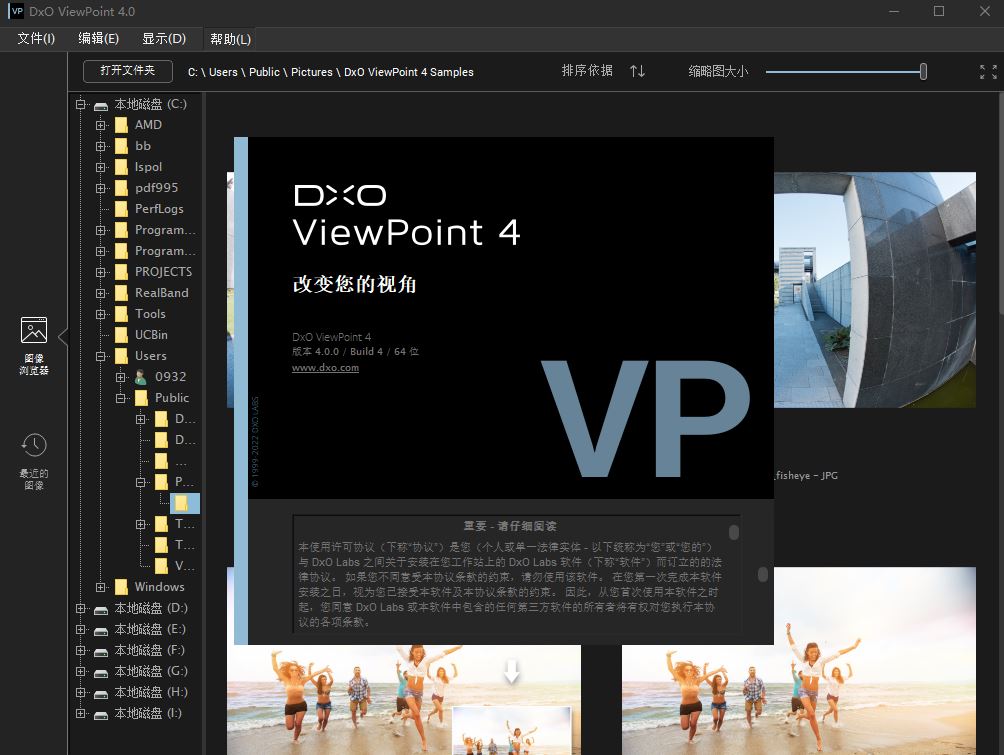Viewport: 1004px width, 755px height.
Task: Open the 文件(I) menu
Action: click(x=35, y=38)
